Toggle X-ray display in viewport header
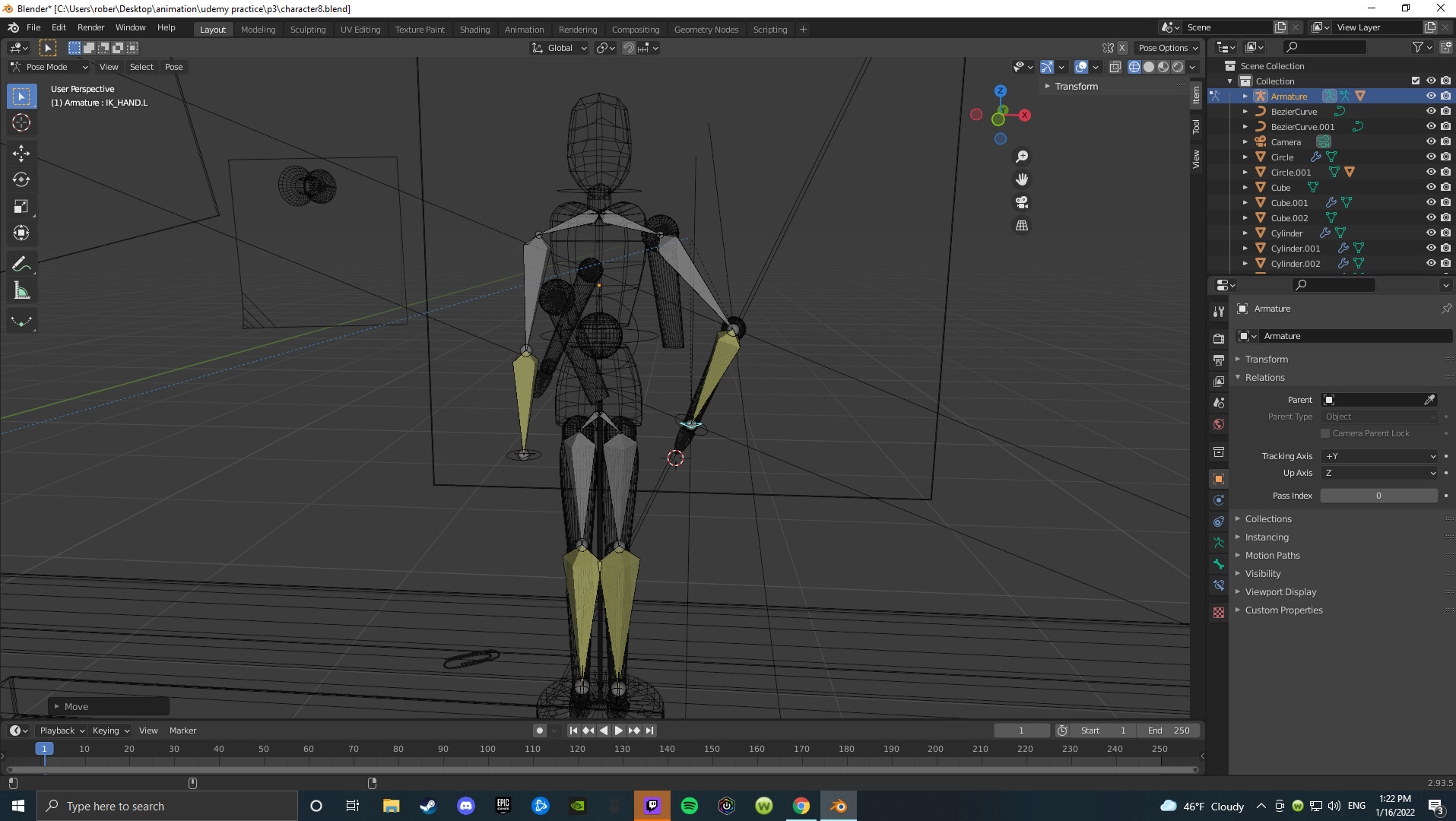The height and width of the screenshot is (821, 1456). [1115, 67]
